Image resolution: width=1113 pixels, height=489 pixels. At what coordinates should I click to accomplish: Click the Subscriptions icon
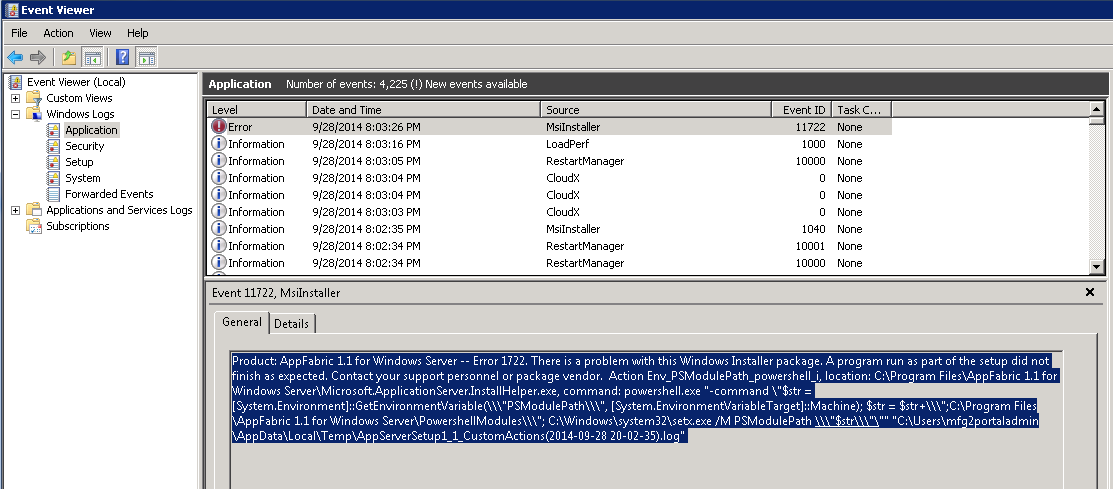pos(34,226)
